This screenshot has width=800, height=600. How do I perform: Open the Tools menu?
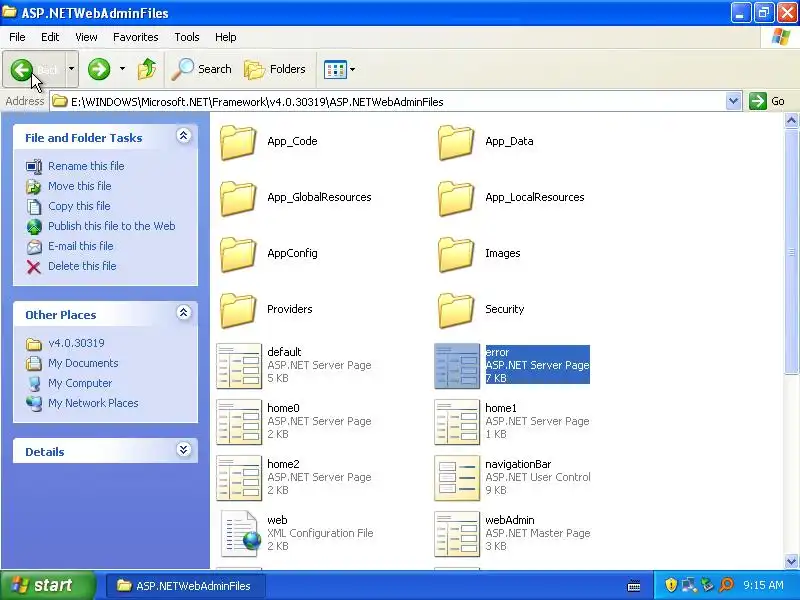[187, 37]
